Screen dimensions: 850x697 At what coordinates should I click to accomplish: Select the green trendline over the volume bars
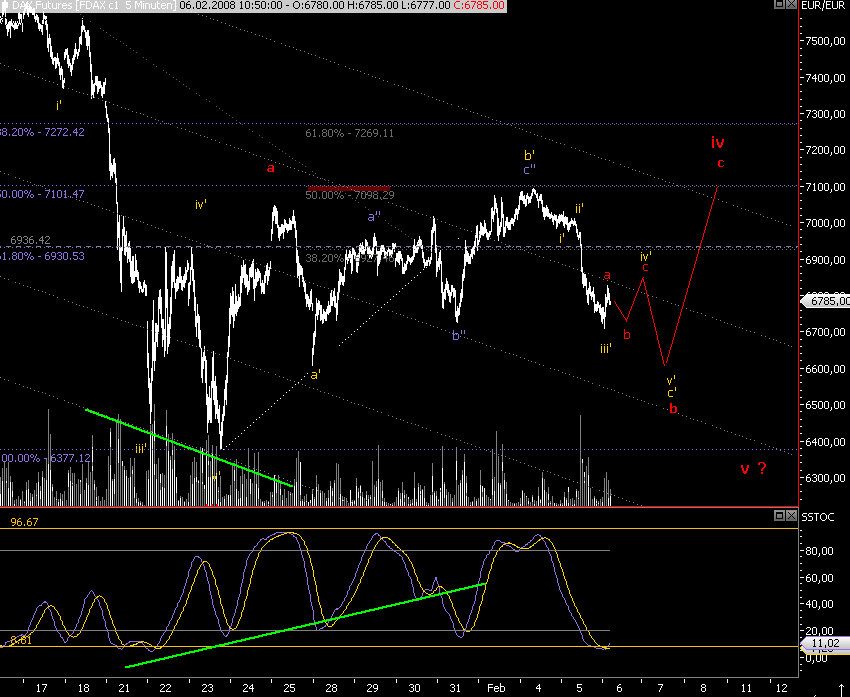pos(189,448)
